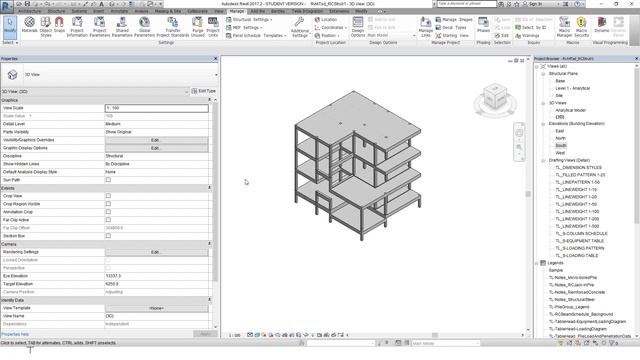Click the Location button
This screenshot has height=360, width=640.
[x=325, y=20]
